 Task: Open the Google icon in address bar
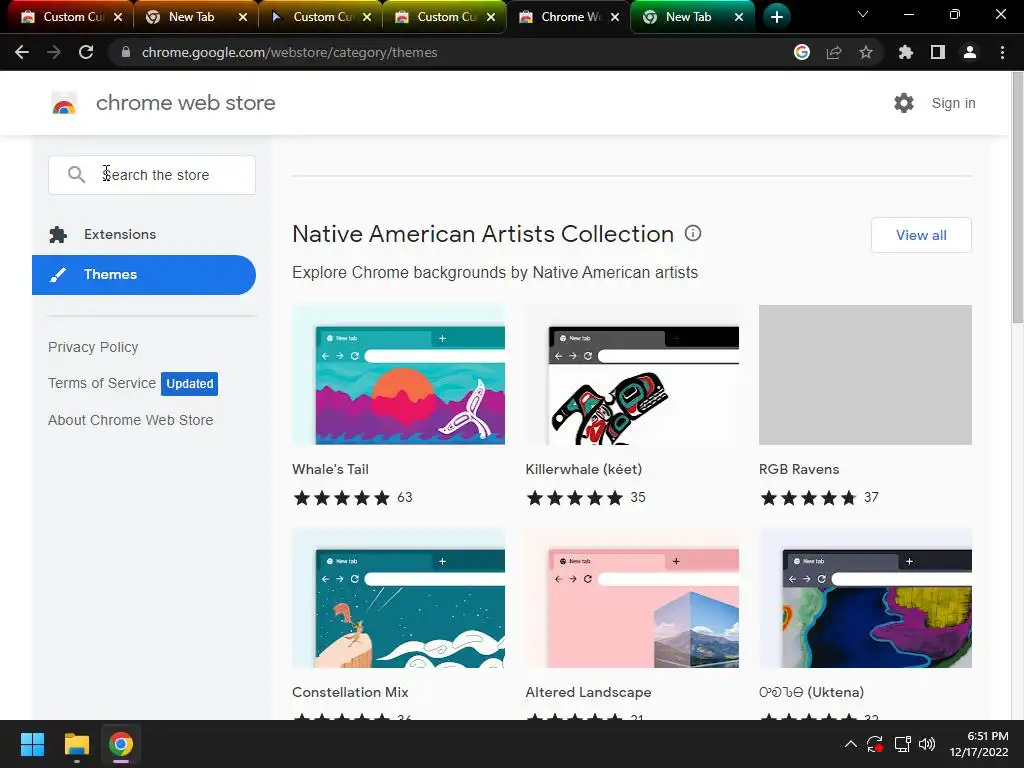802,52
